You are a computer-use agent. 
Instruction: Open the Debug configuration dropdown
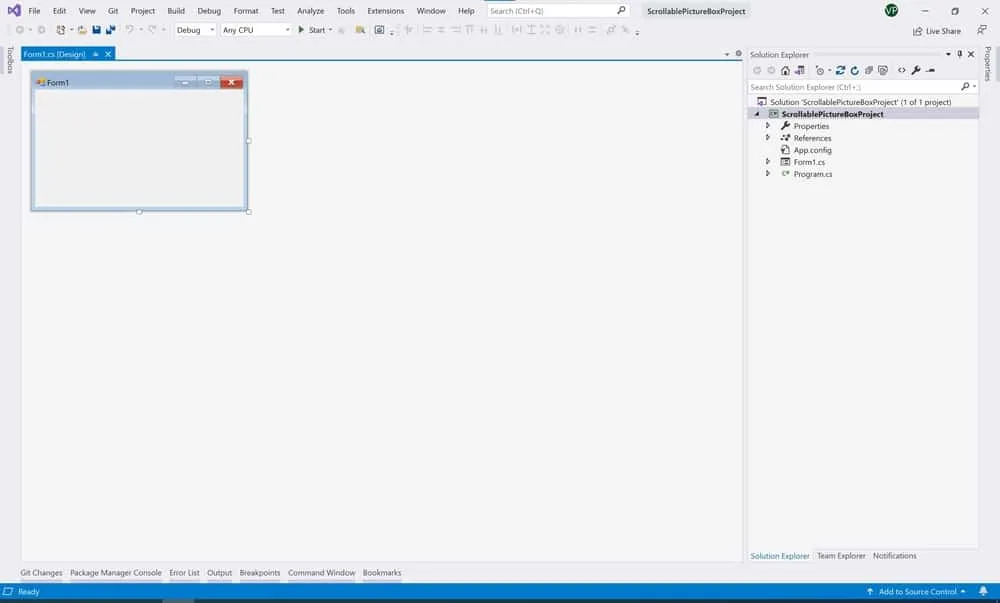(195, 30)
